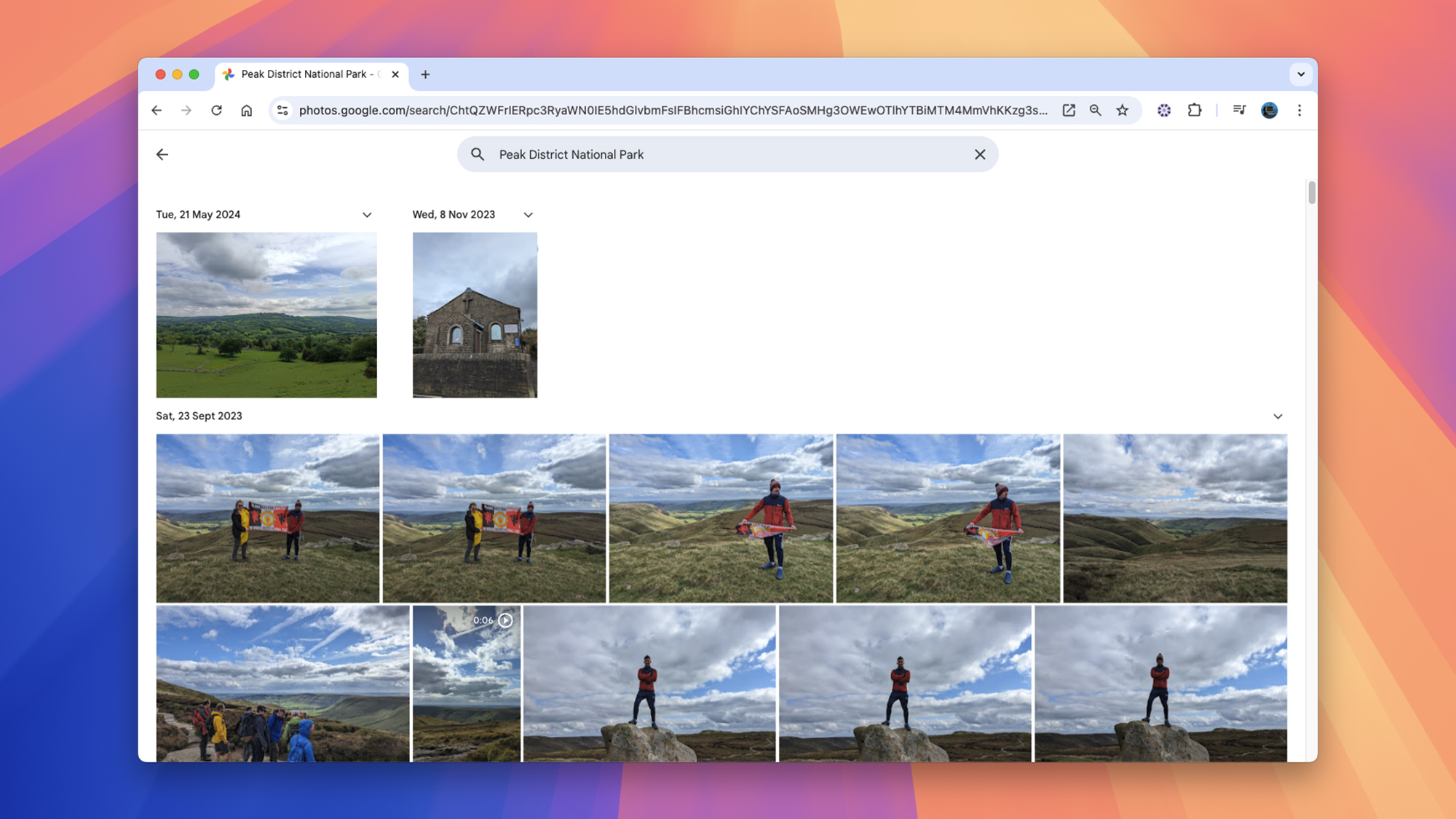The height and width of the screenshot is (819, 1456).
Task: Open the empty moorland valley photo
Action: coord(1175,518)
